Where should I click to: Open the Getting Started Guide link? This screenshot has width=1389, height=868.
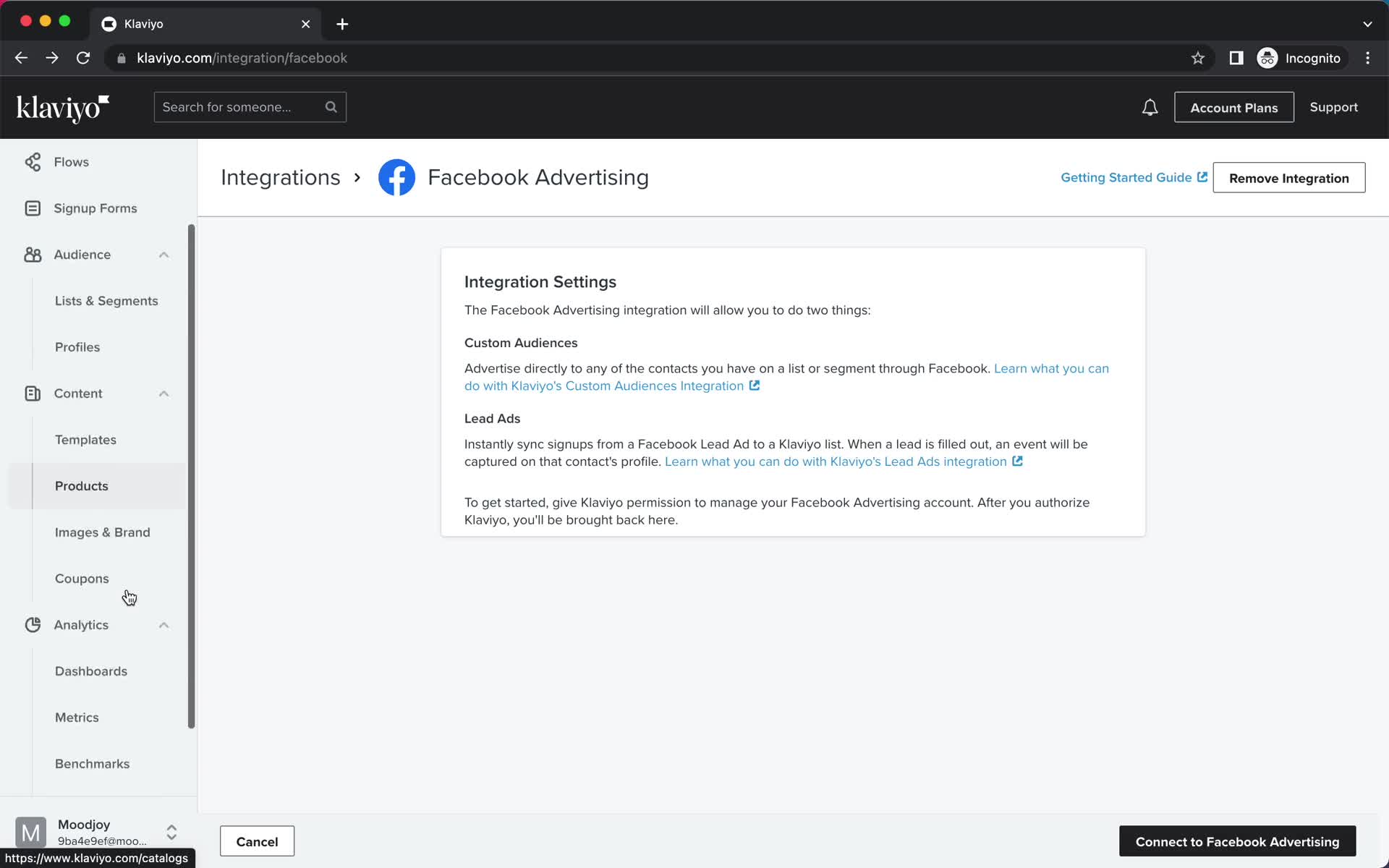[x=1126, y=177]
